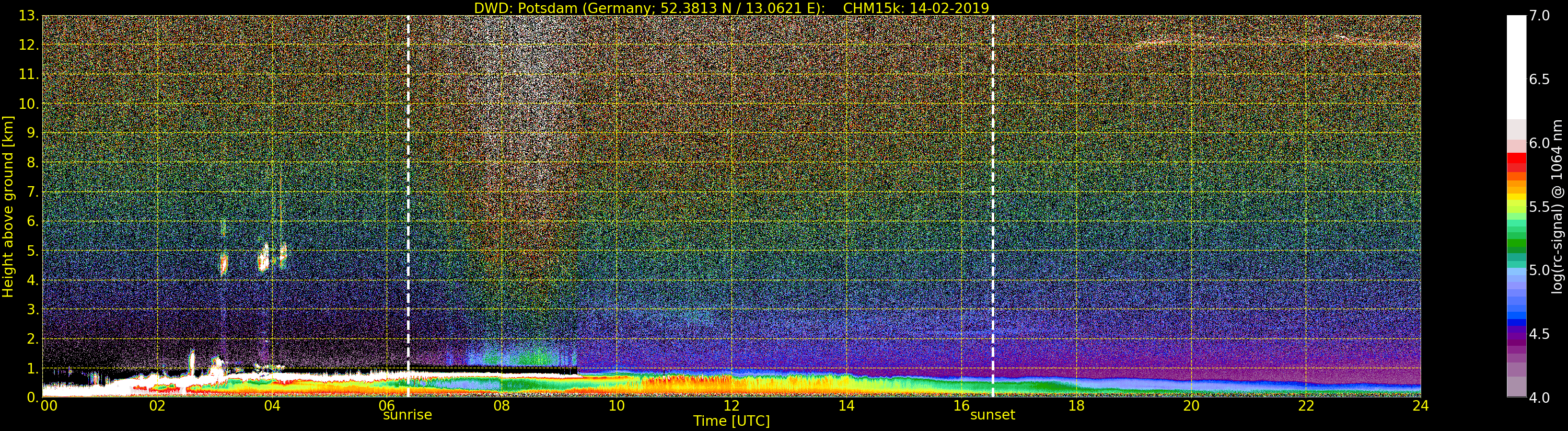Click the colorbar value label "4.5"
Screen dimensions: 1568x431
coord(1539,334)
